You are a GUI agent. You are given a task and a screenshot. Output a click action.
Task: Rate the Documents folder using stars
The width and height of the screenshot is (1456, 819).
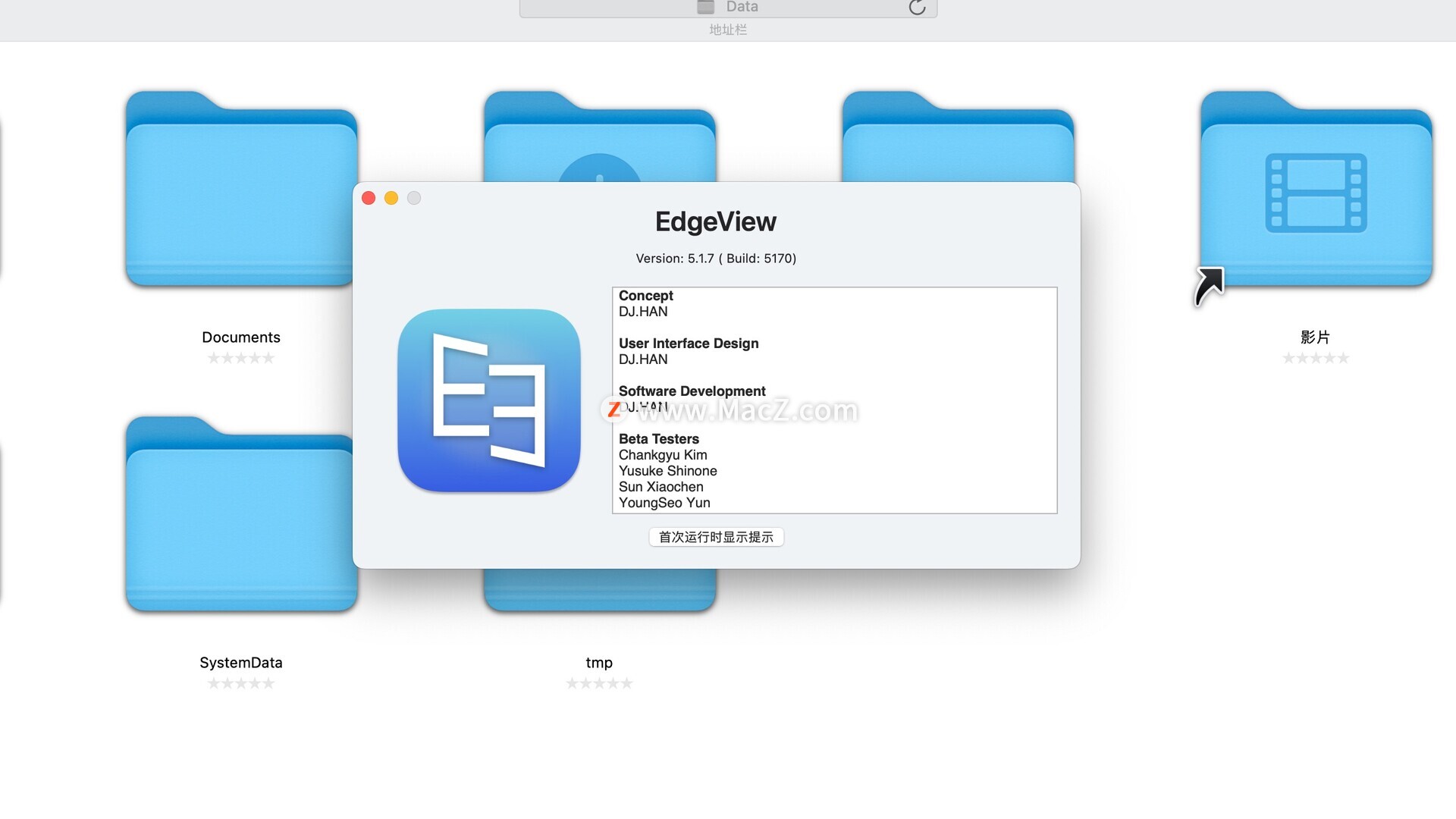[241, 358]
